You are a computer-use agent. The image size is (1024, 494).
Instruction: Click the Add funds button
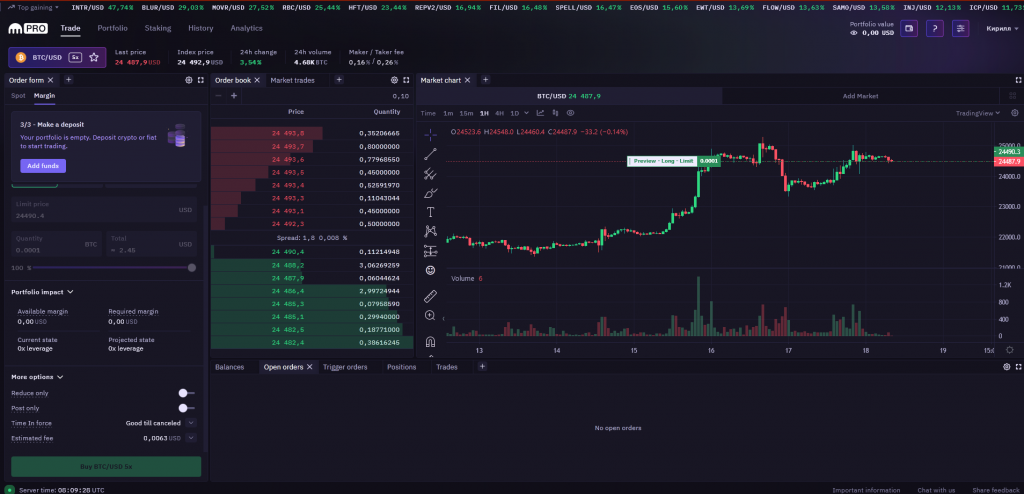coord(42,165)
